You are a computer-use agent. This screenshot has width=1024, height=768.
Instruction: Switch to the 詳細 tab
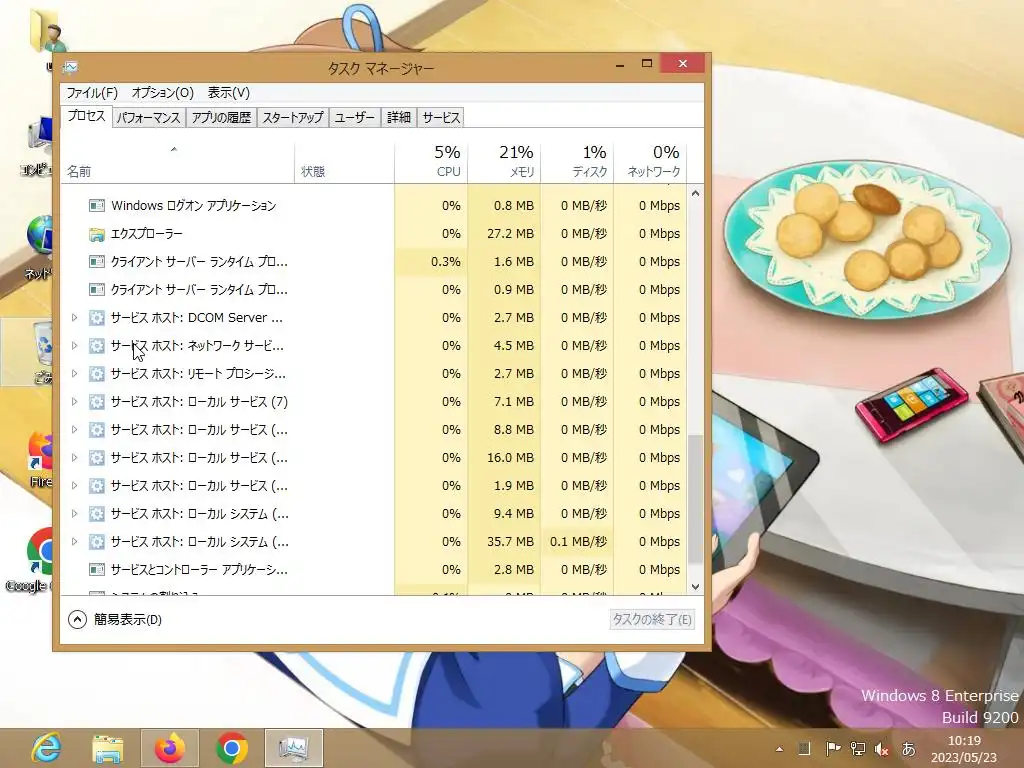click(399, 118)
